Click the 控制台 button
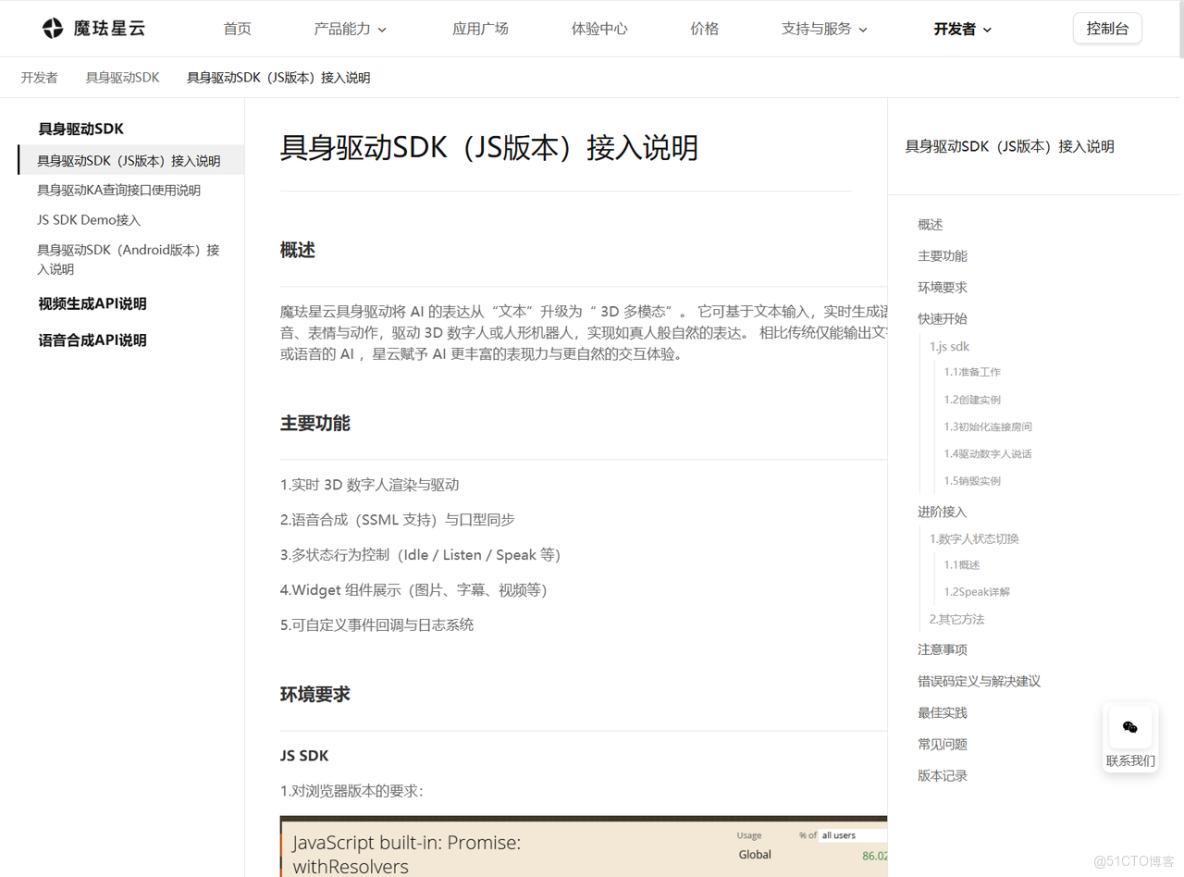 (x=1107, y=28)
